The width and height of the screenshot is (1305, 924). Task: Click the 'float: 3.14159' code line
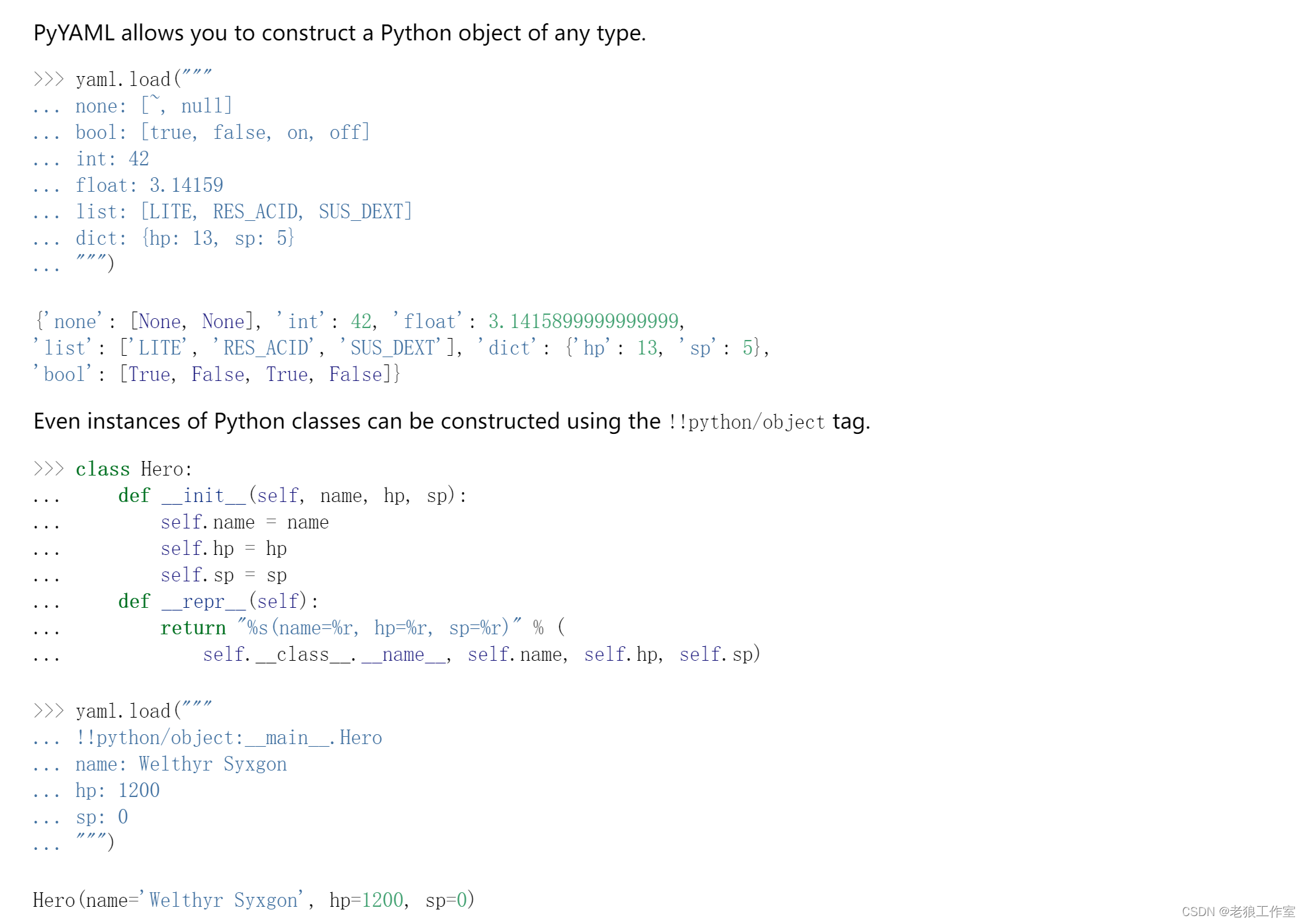(149, 185)
